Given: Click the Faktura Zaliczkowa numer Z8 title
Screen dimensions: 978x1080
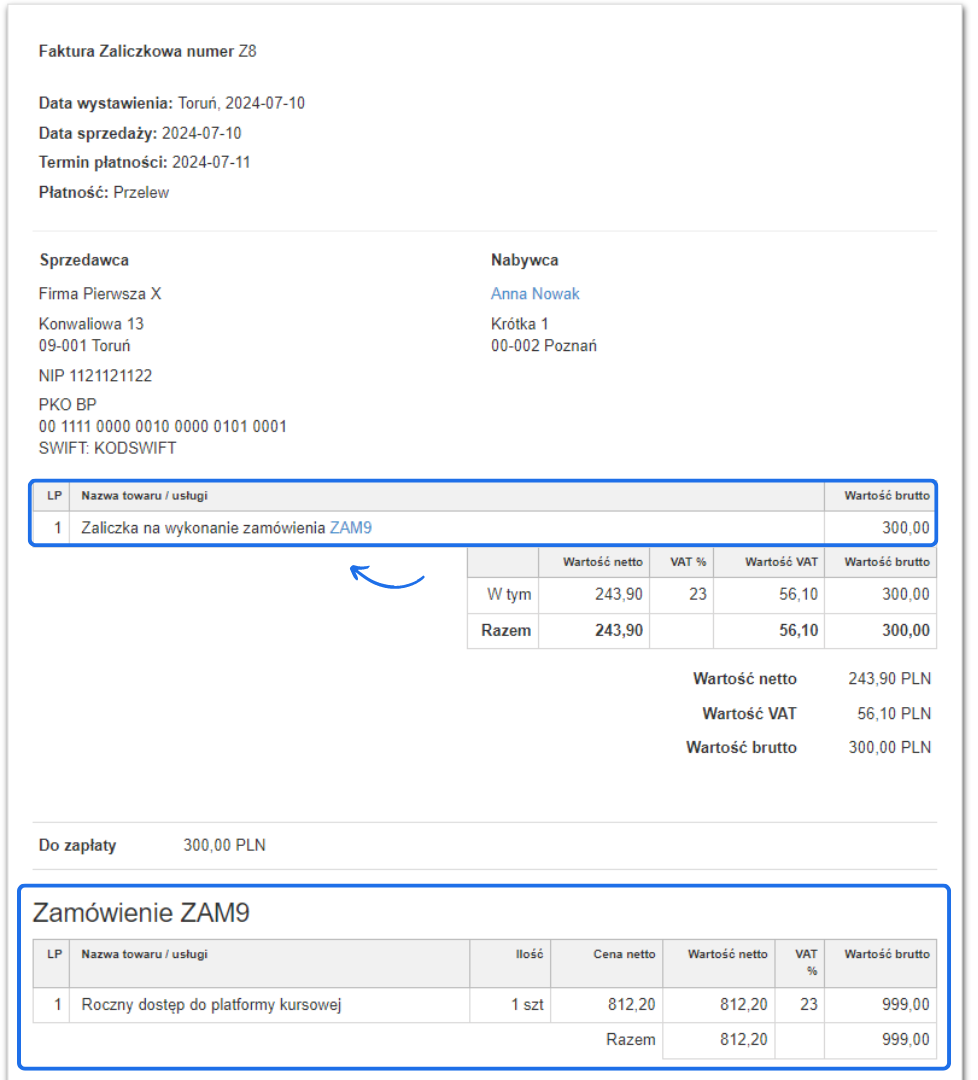Looking at the screenshot, I should pyautogui.click(x=147, y=51).
